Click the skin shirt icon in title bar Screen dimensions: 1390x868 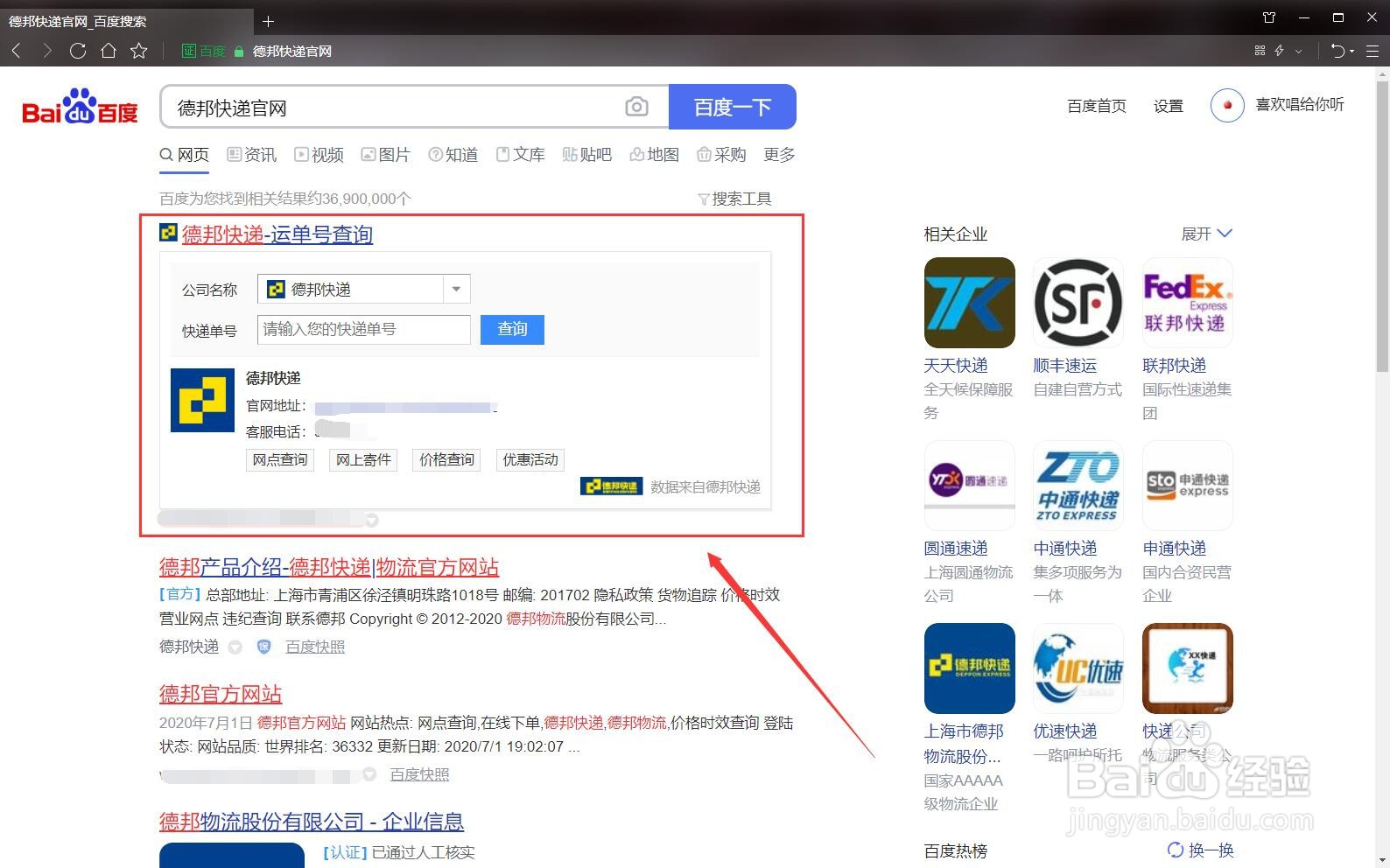pos(1270,17)
